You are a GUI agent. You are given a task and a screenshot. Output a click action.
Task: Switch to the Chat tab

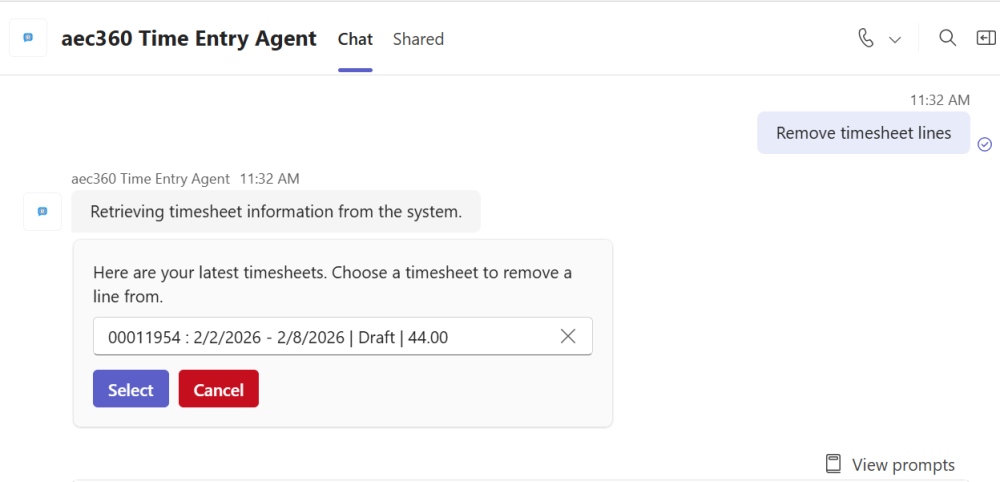355,39
